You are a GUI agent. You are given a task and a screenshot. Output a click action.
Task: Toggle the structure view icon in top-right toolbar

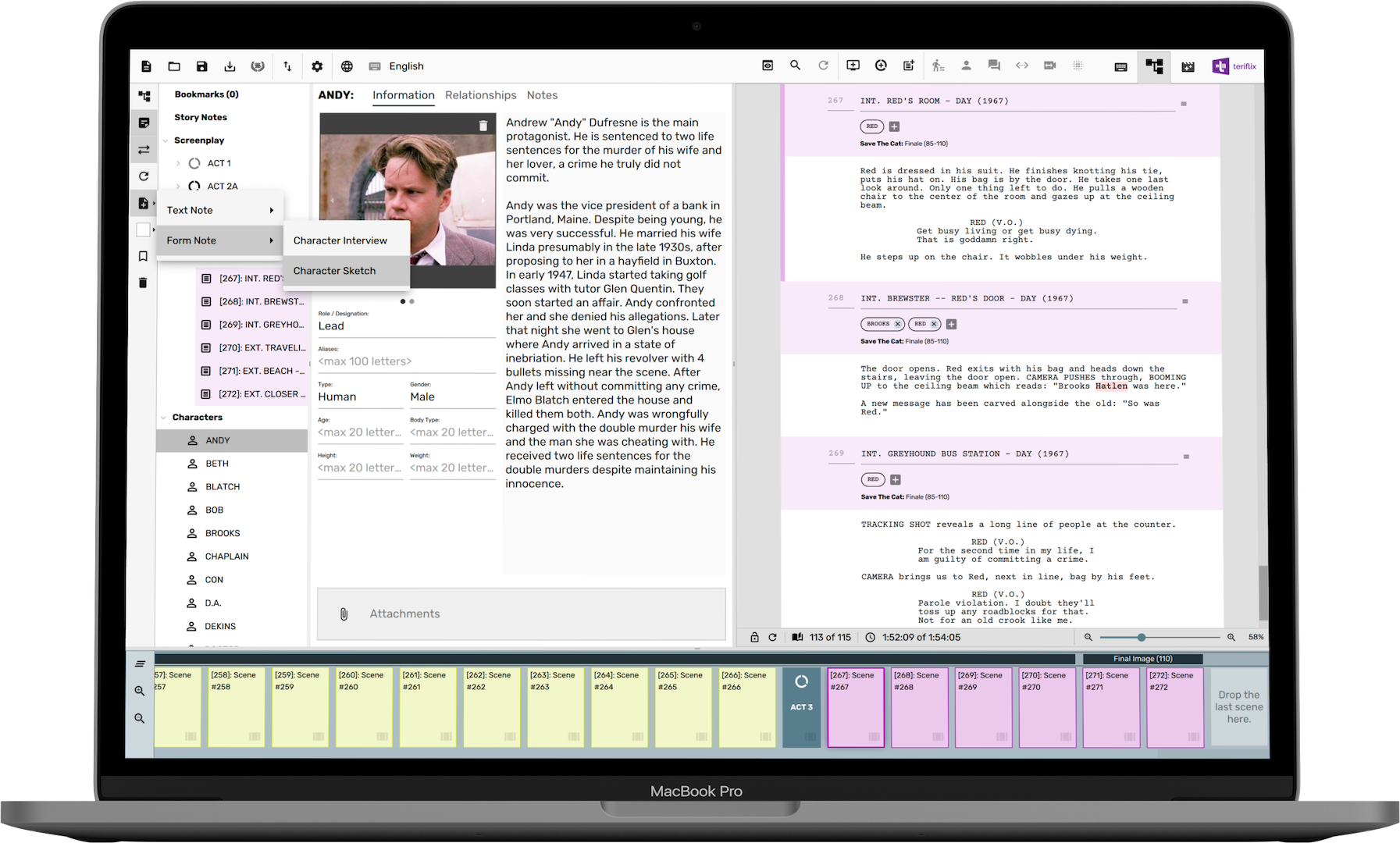point(1154,66)
